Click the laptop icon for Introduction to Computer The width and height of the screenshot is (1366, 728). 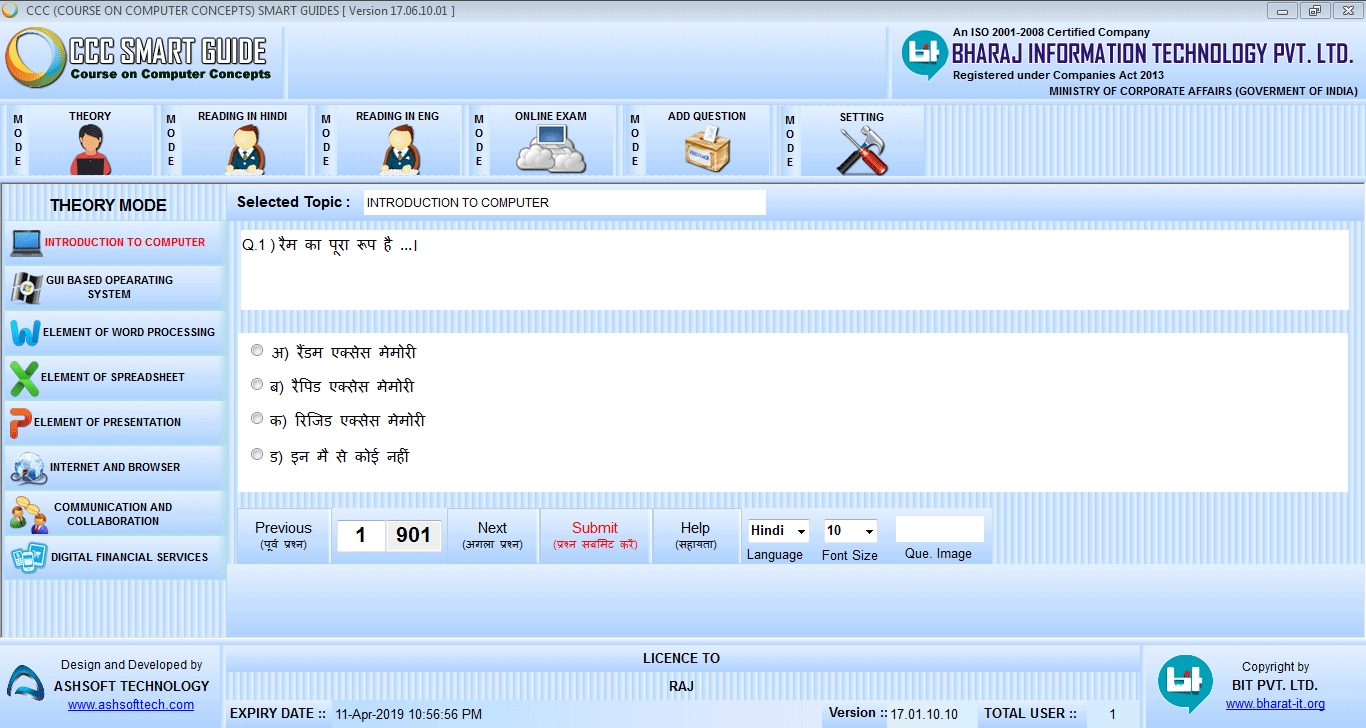click(26, 242)
